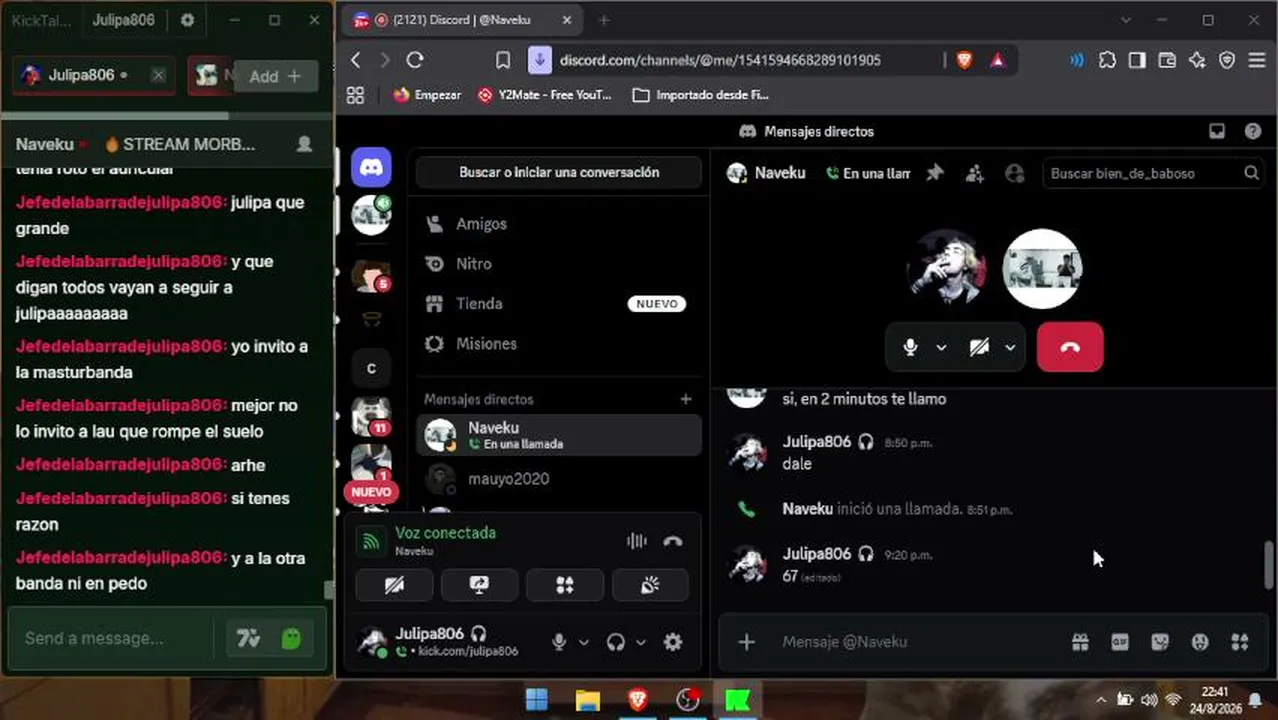Viewport: 1278px width, 720px height.
Task: Open the Tienda shop page
Action: pyautogui.click(x=558, y=304)
